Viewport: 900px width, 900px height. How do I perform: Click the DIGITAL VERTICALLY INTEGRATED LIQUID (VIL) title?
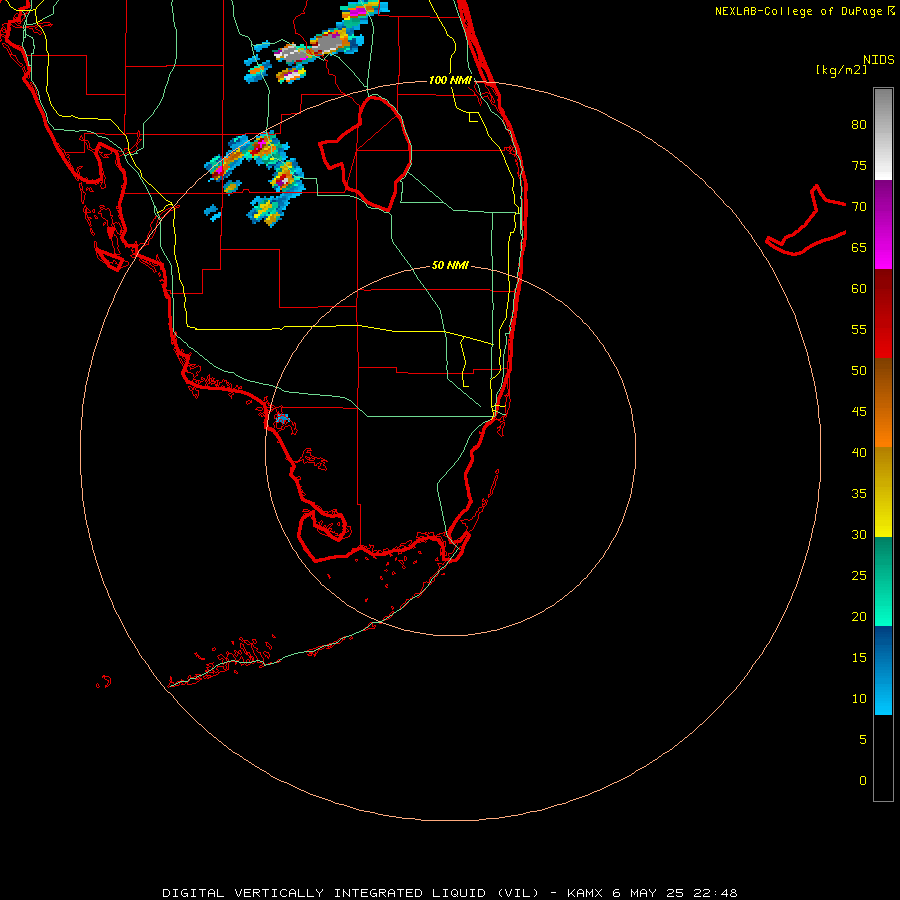(351, 893)
